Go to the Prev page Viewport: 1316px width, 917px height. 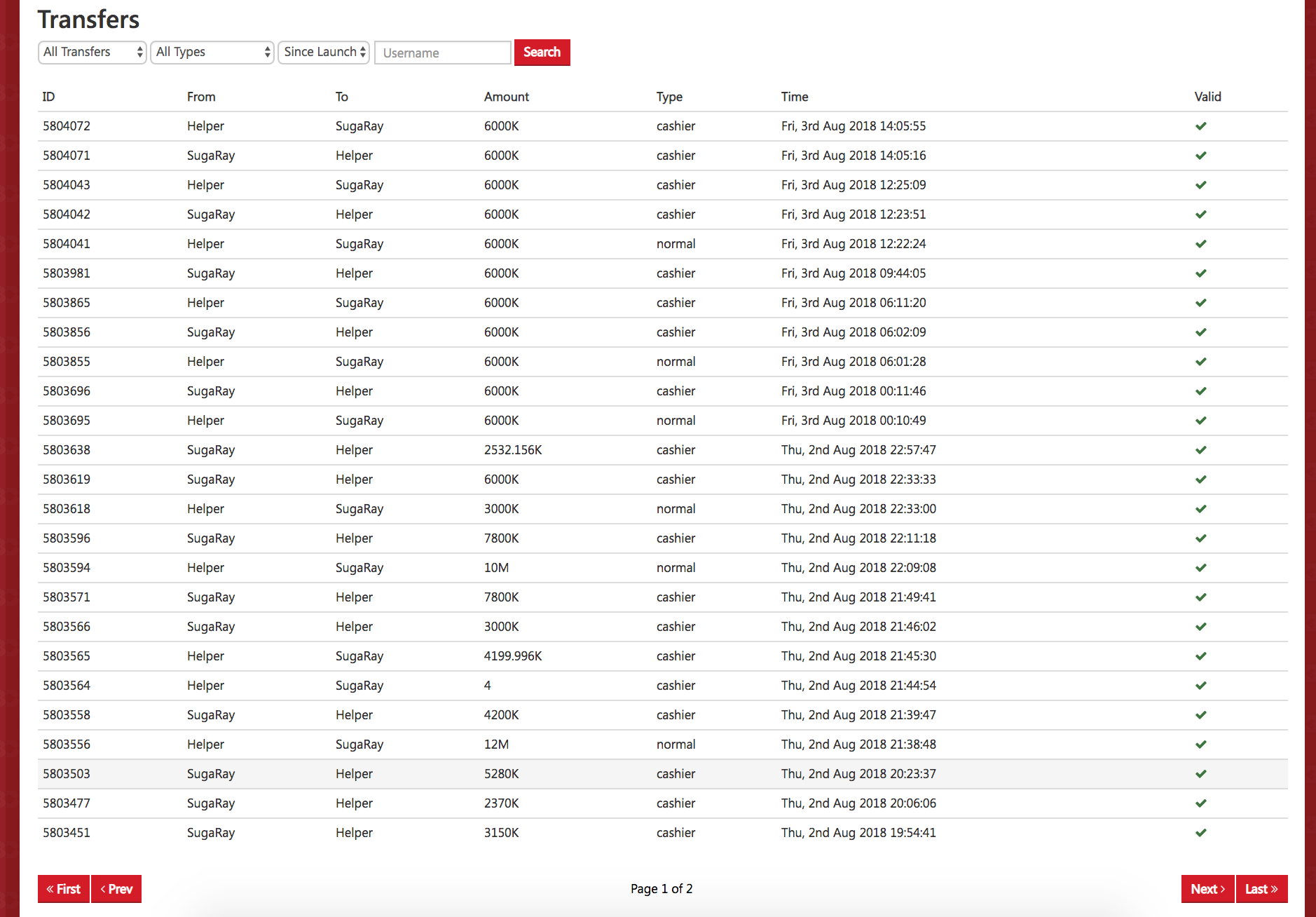(x=116, y=889)
